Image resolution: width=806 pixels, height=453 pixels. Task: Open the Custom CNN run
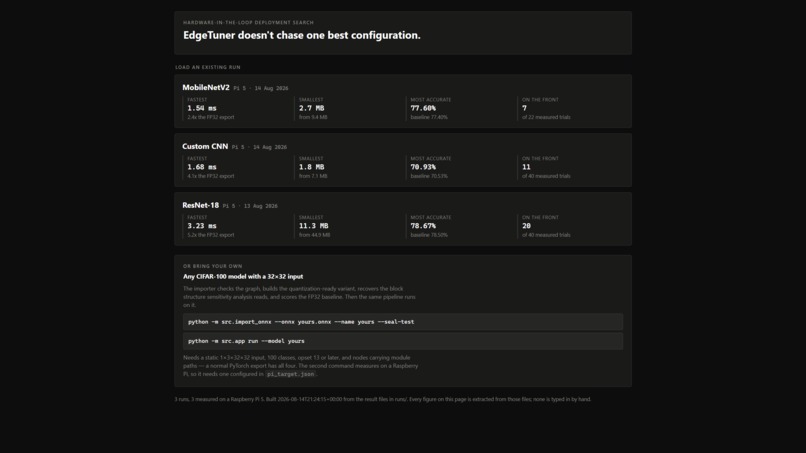[x=403, y=160]
